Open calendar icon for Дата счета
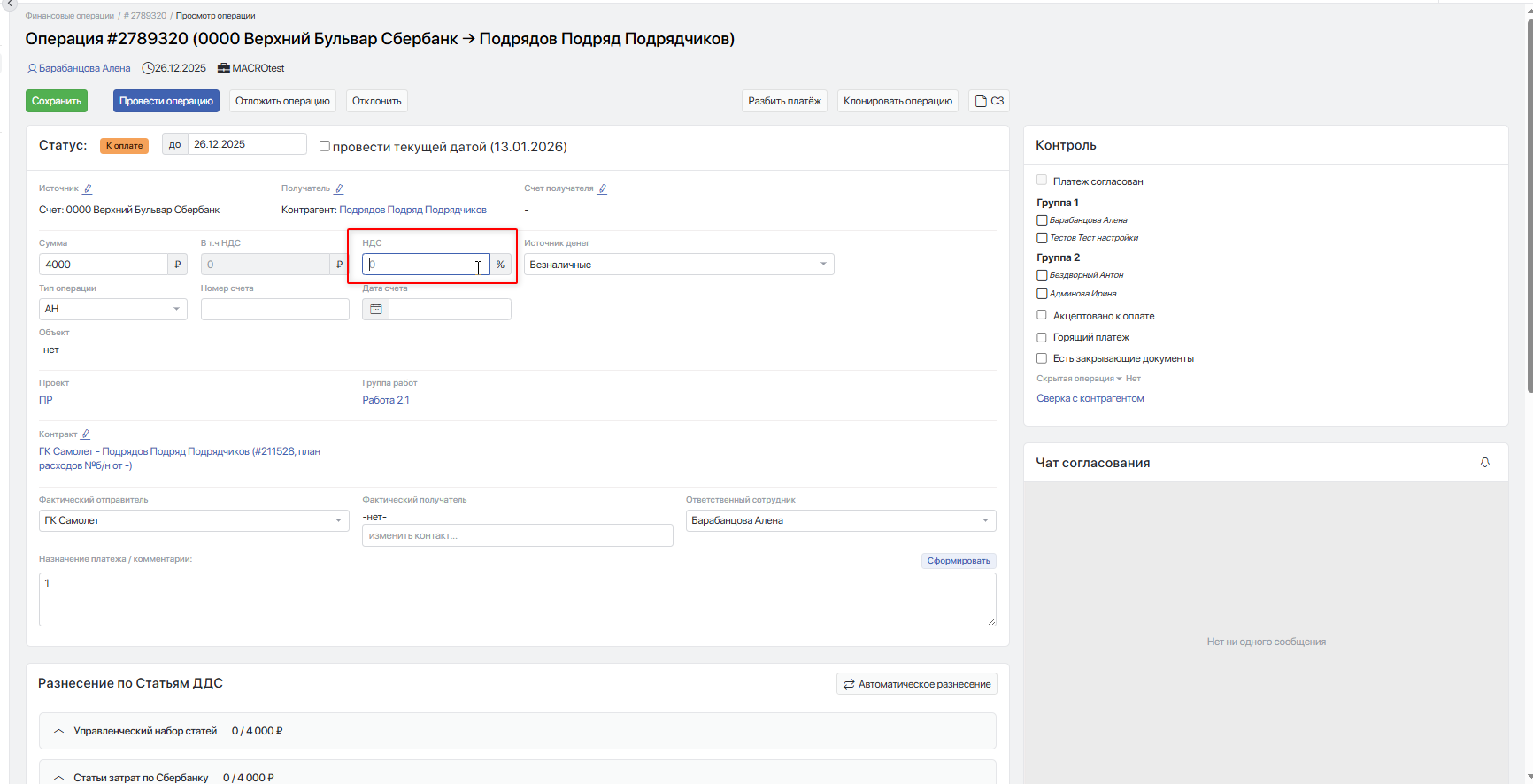The image size is (1533, 784). coord(375,309)
